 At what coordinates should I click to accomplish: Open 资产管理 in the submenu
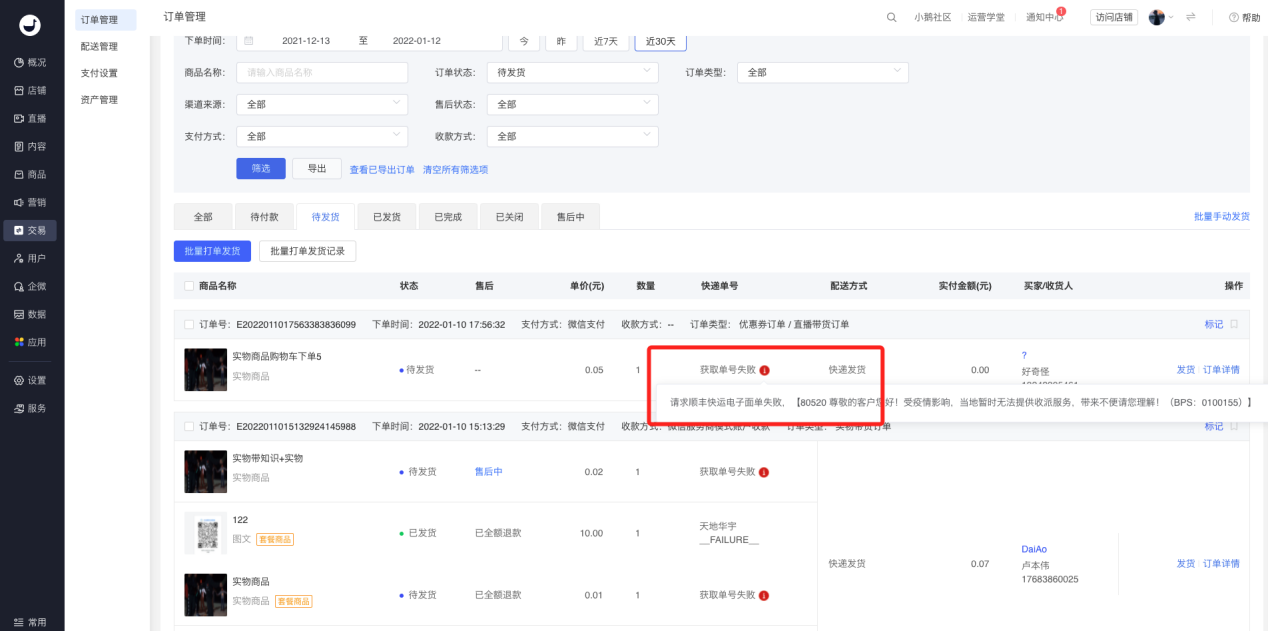(99, 100)
